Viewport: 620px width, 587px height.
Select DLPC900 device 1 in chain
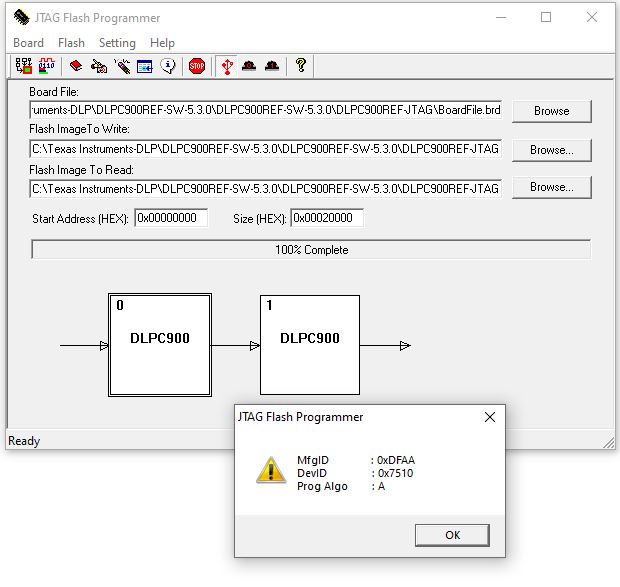click(x=310, y=345)
